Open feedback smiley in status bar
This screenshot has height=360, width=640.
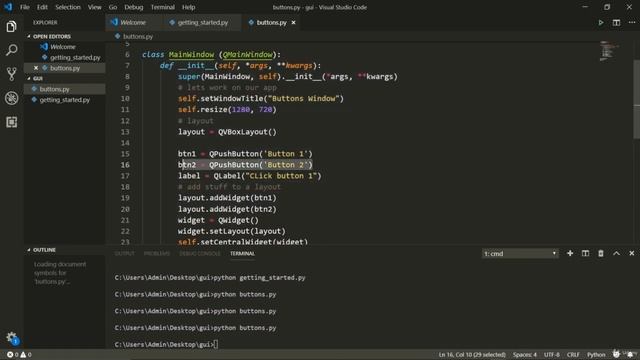click(616, 354)
